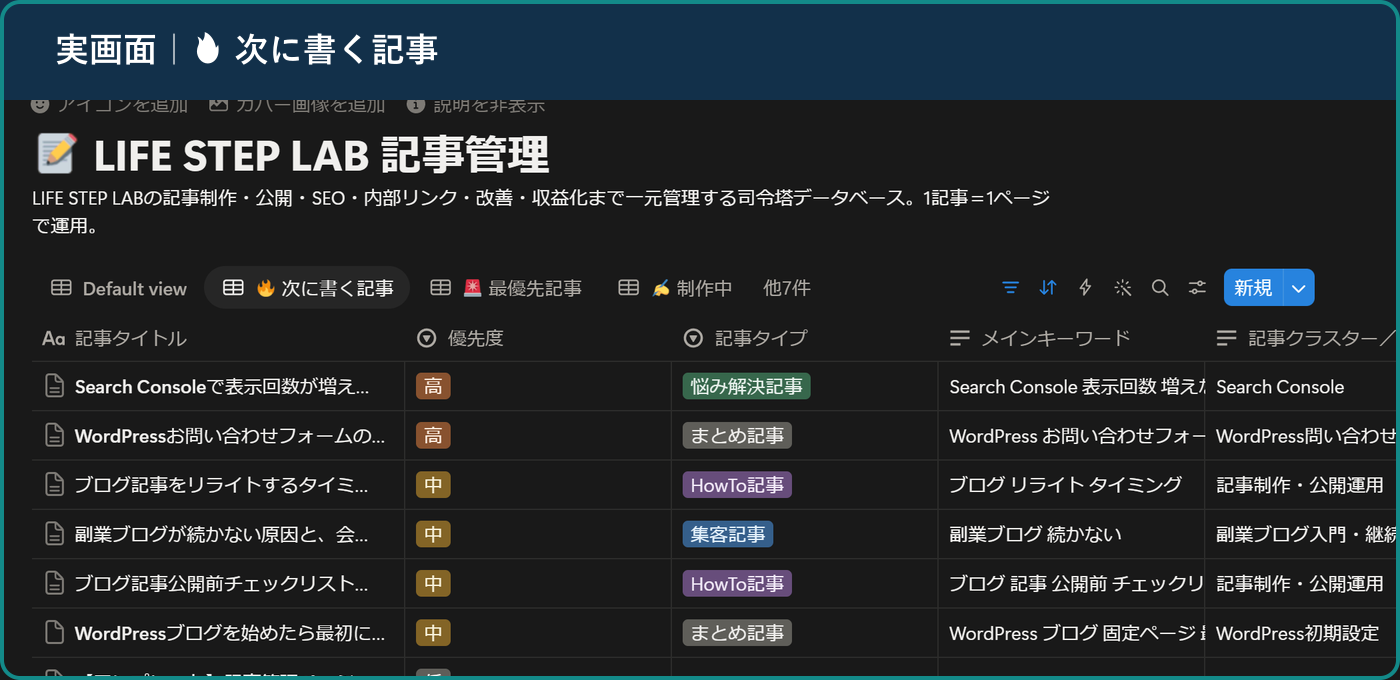The image size is (1400, 680).
Task: Click 説明を非表示 option
Action: click(476, 105)
